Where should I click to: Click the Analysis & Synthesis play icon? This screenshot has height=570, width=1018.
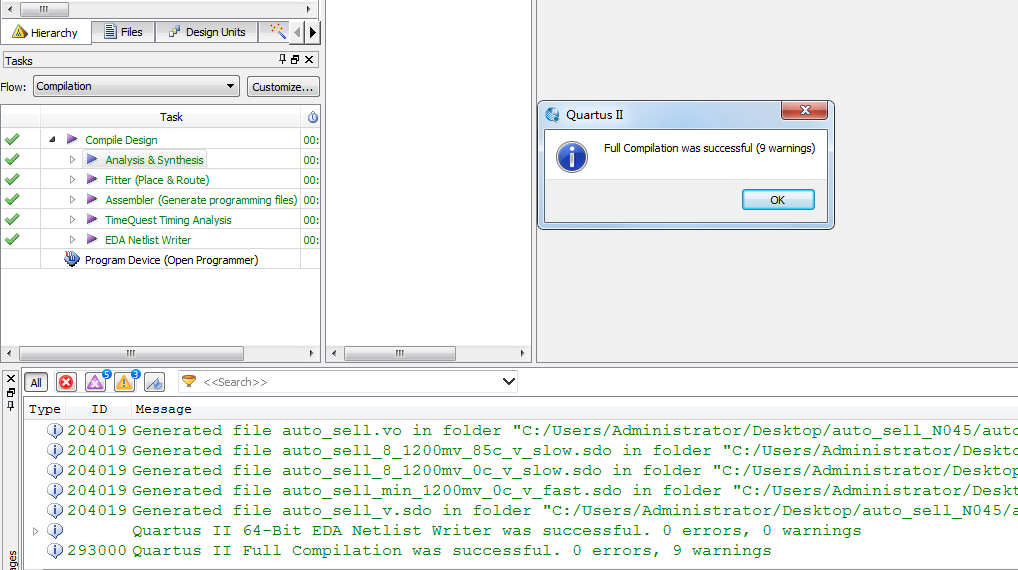(92, 159)
